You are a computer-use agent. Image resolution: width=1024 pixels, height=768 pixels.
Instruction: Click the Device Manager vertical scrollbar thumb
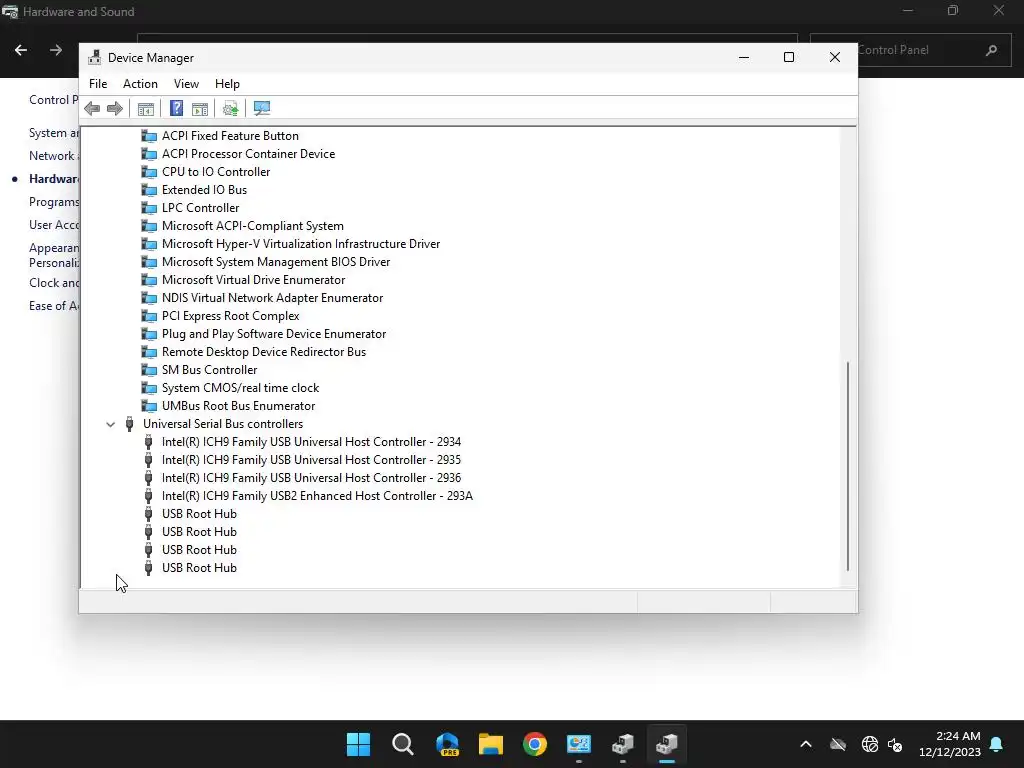coord(848,466)
